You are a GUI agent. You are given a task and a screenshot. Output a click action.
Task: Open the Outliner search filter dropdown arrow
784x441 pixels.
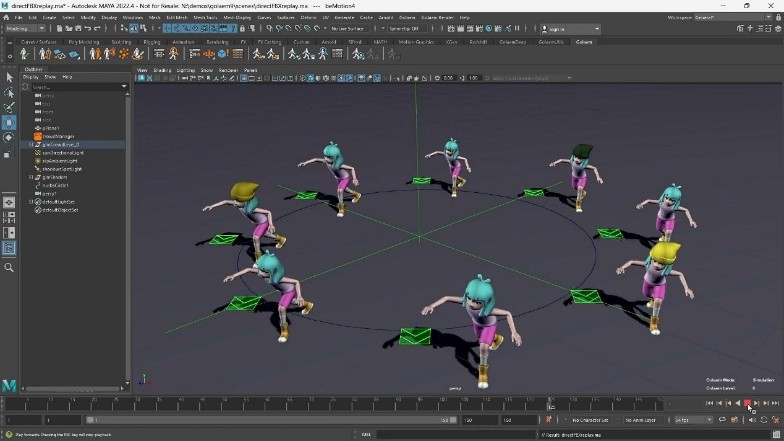124,87
